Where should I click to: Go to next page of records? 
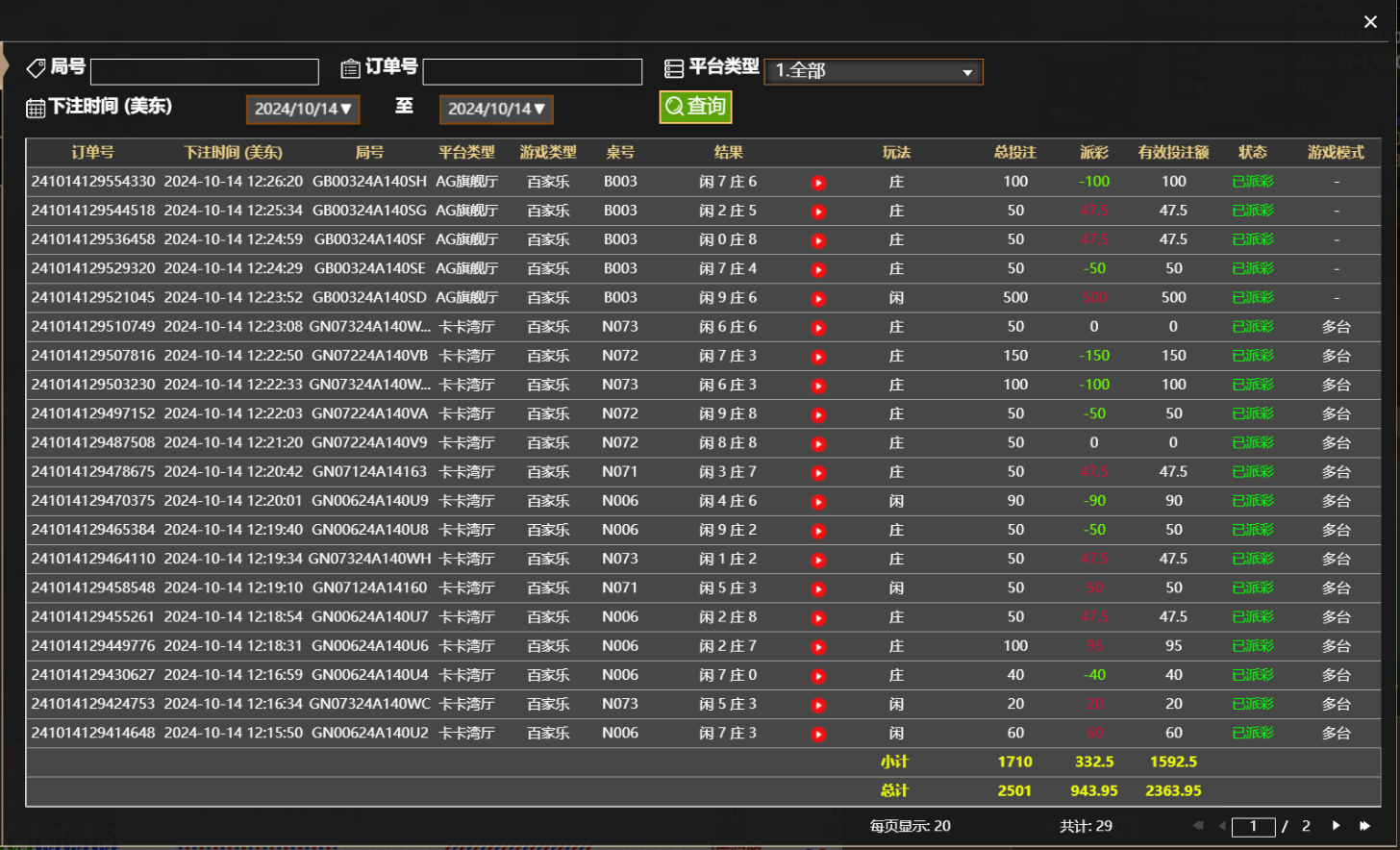1336,826
